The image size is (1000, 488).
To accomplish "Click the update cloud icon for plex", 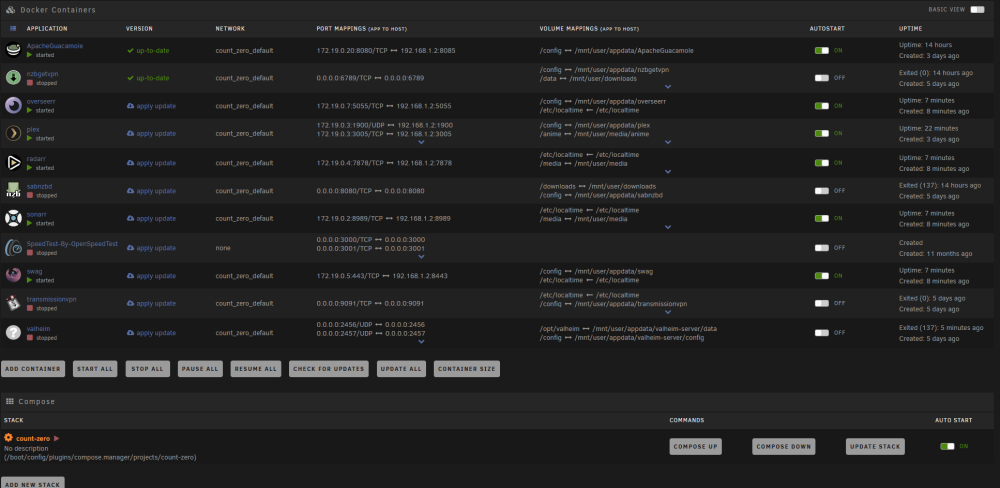I will (130, 133).
